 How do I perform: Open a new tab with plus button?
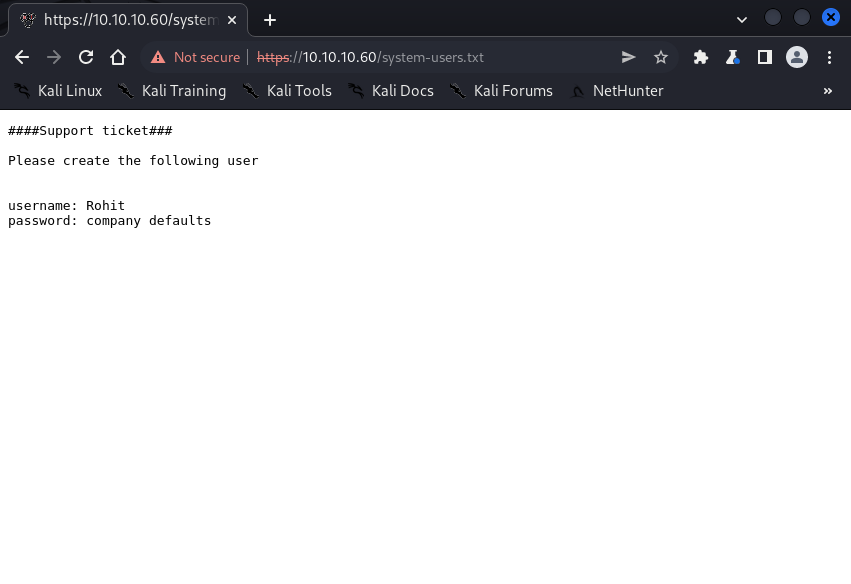click(269, 20)
